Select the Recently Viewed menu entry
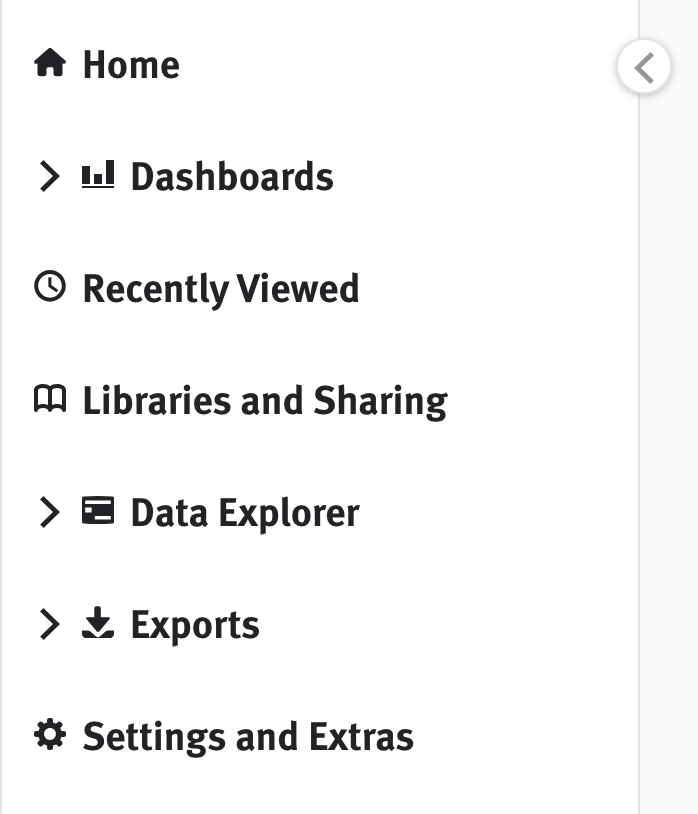Viewport: 698px width, 814px height. 221,288
